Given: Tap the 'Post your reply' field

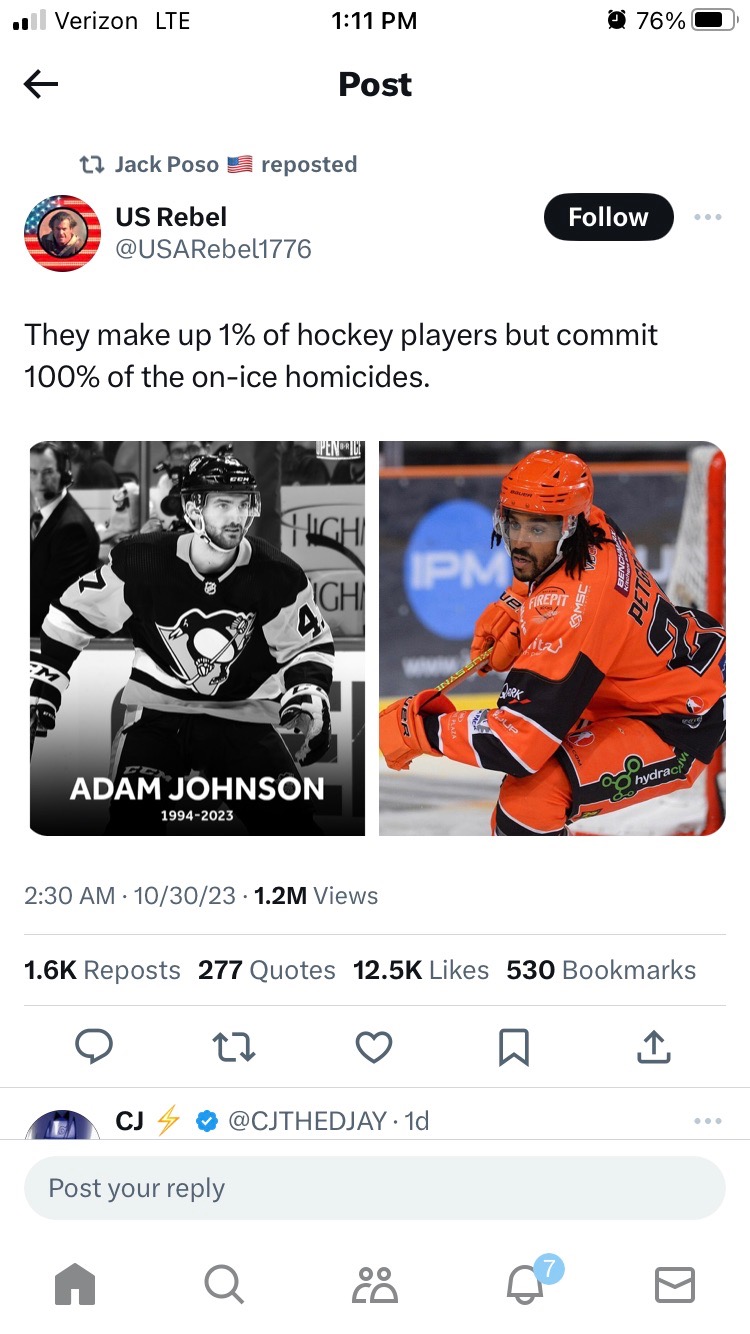Looking at the screenshot, I should pyautogui.click(x=375, y=1188).
